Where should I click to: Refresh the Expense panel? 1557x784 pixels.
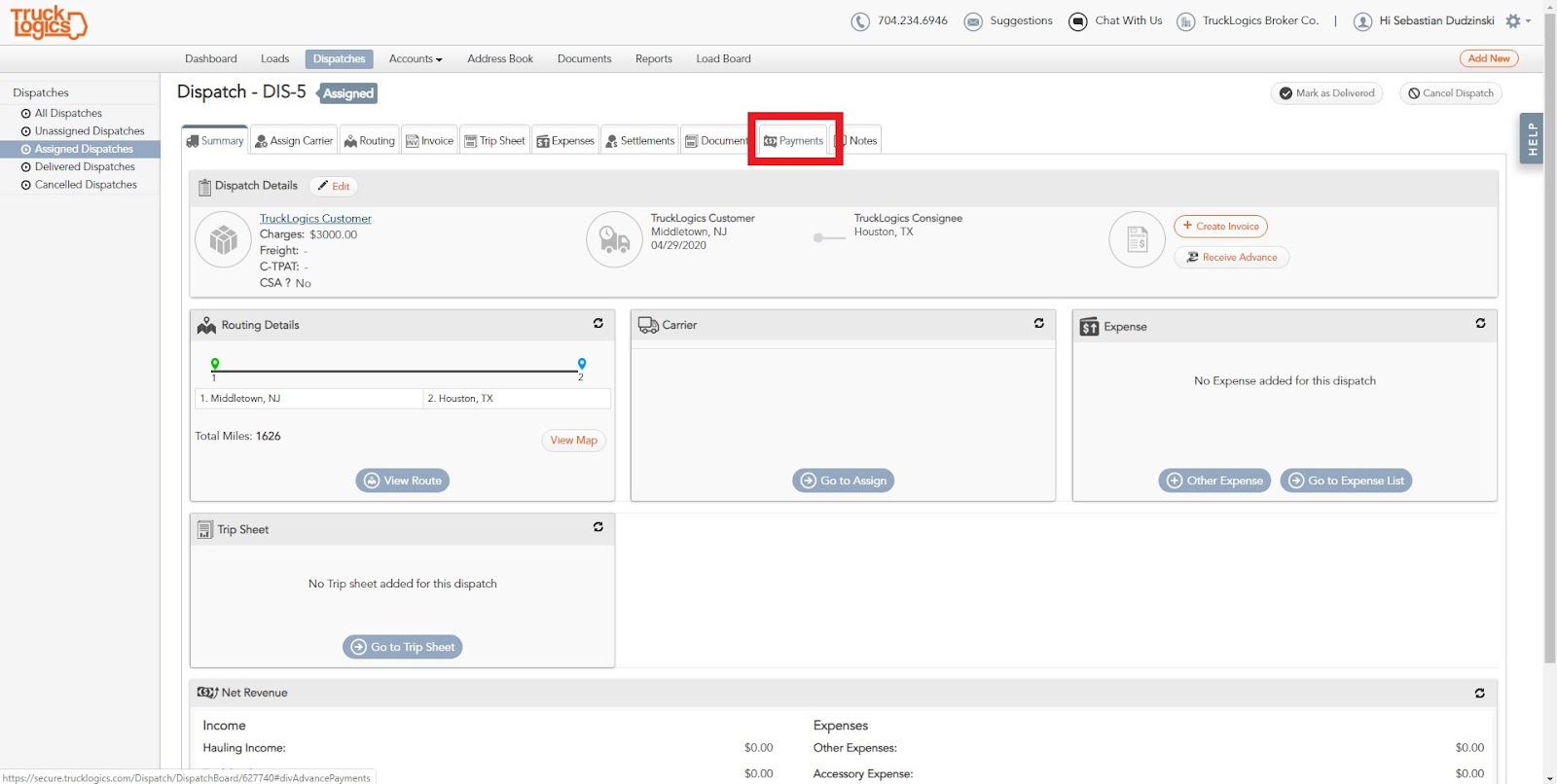click(x=1480, y=324)
